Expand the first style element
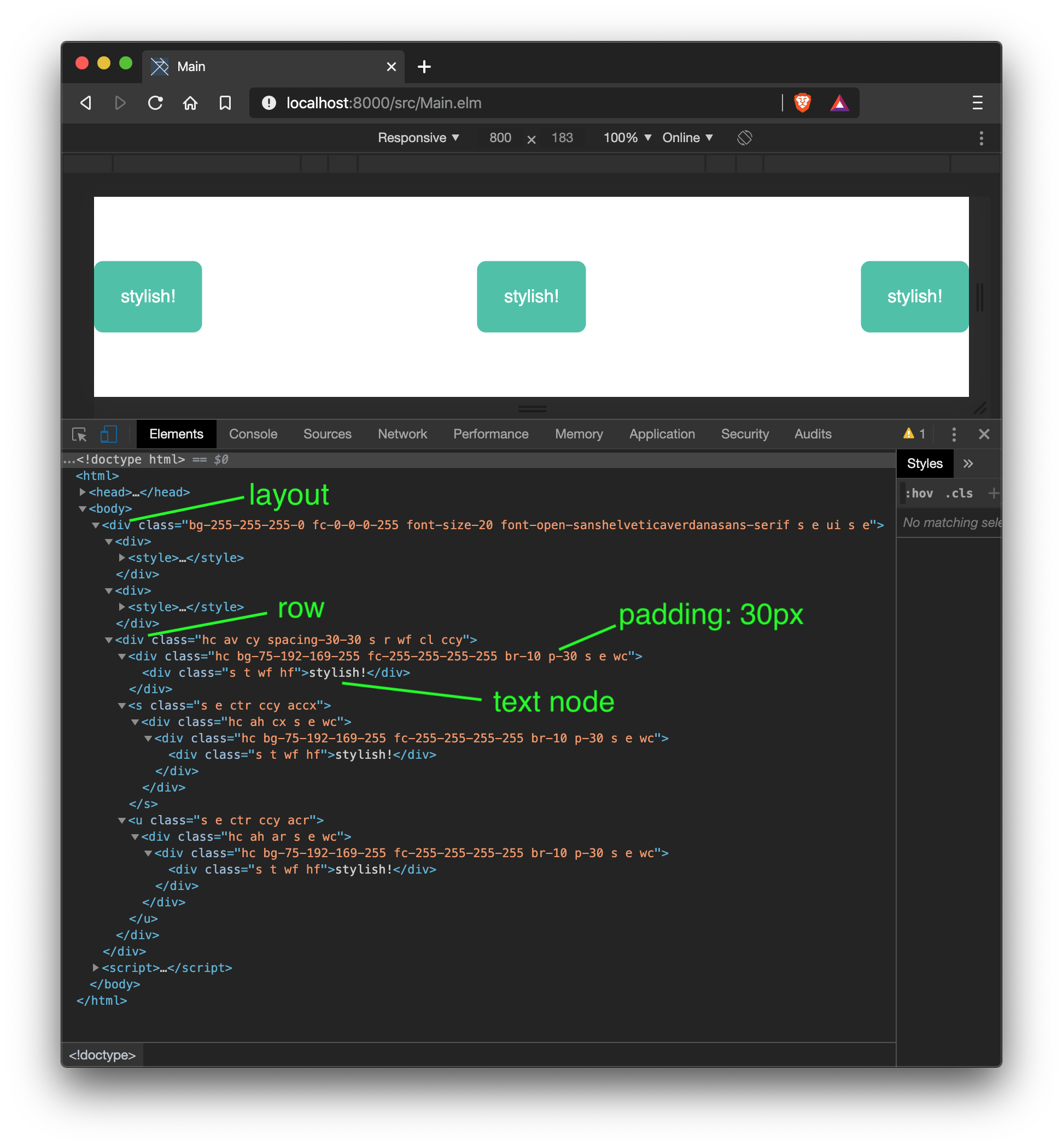 click(x=121, y=557)
